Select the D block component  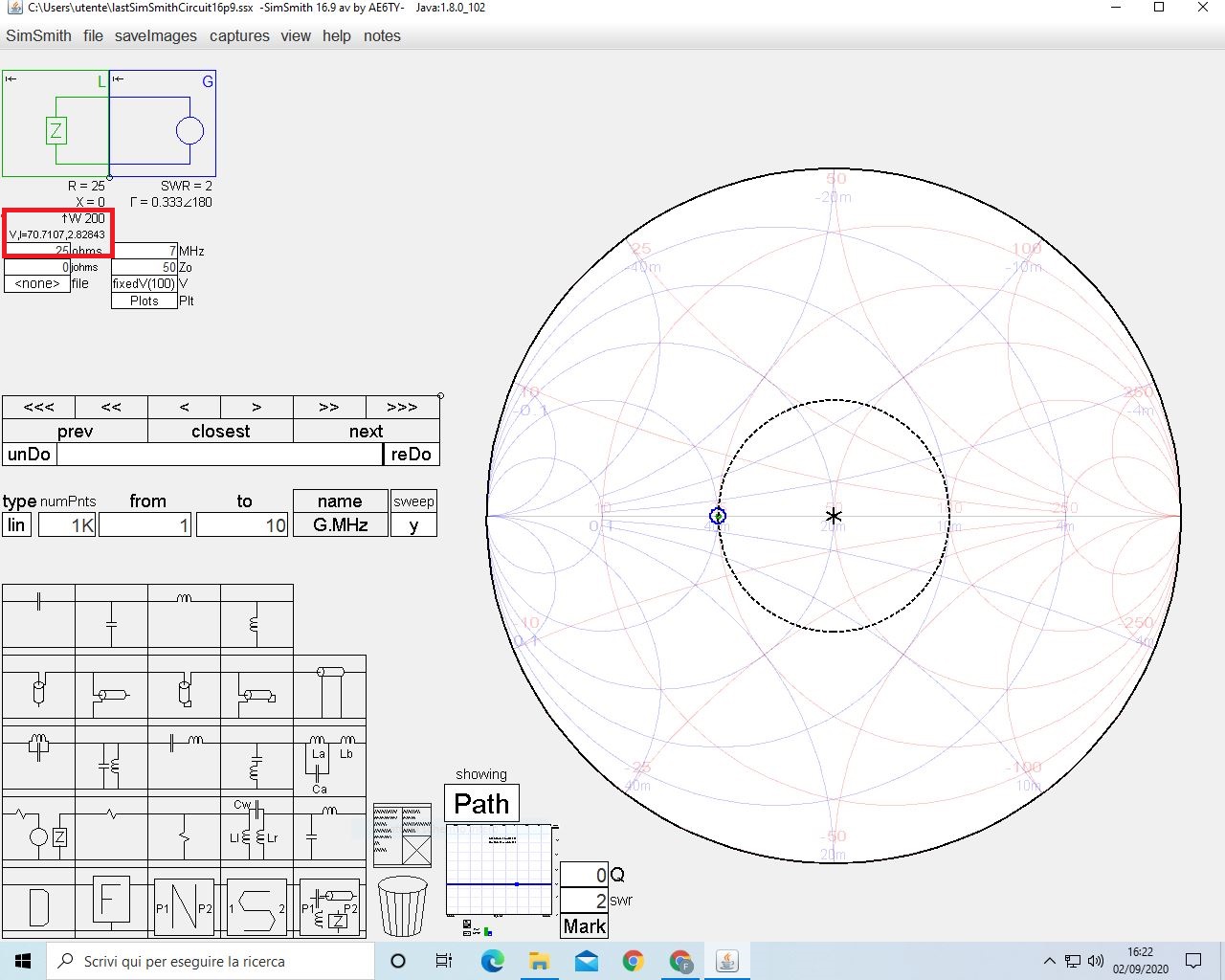point(38,904)
